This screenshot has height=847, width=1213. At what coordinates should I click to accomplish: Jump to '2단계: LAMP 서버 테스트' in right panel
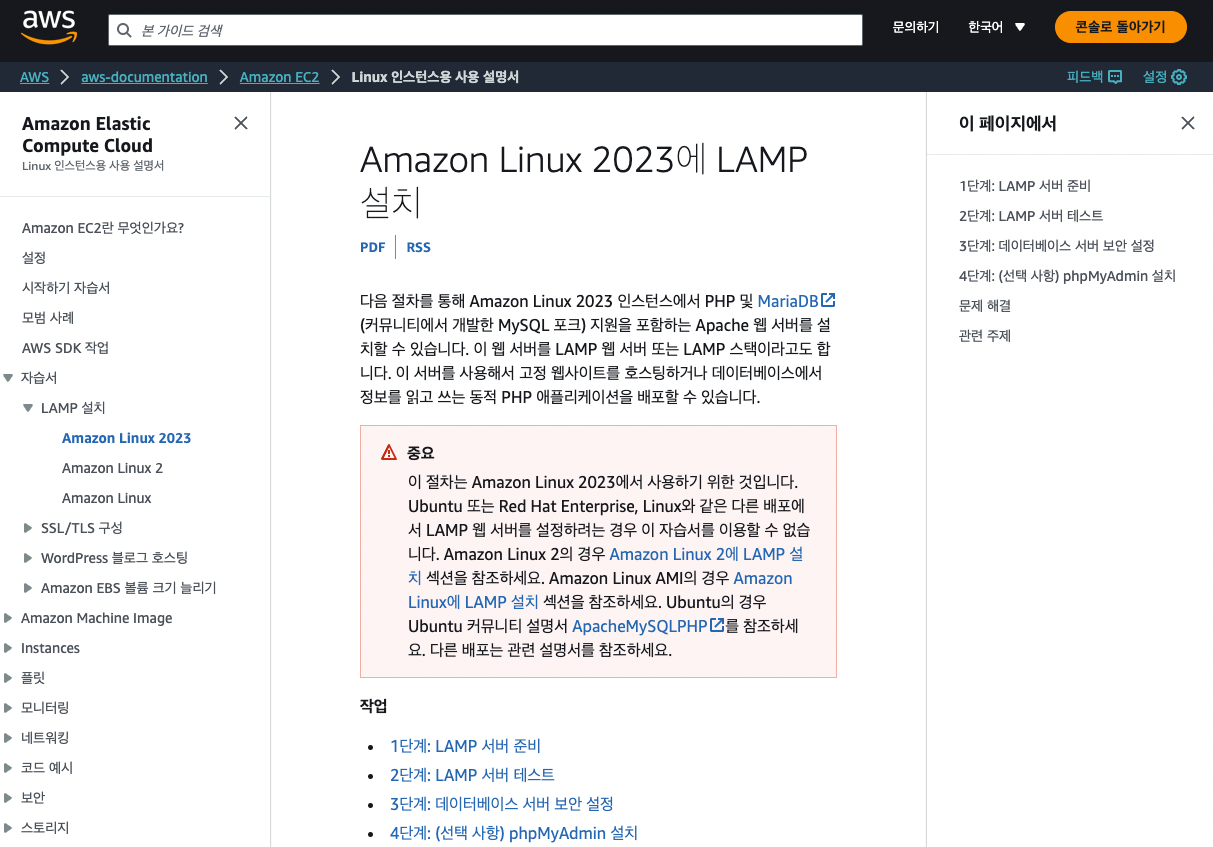[x=1031, y=216]
